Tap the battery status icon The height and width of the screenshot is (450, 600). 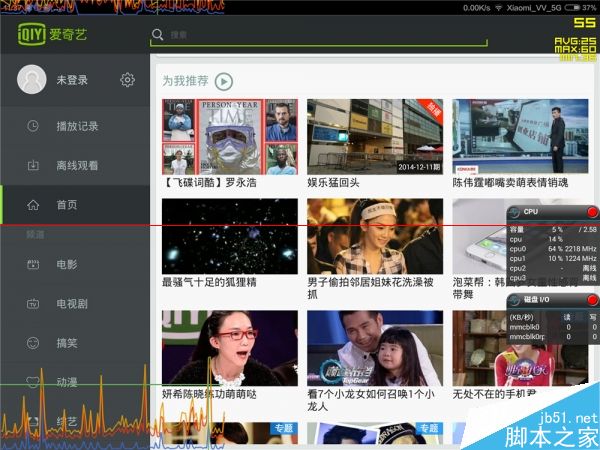pos(572,8)
